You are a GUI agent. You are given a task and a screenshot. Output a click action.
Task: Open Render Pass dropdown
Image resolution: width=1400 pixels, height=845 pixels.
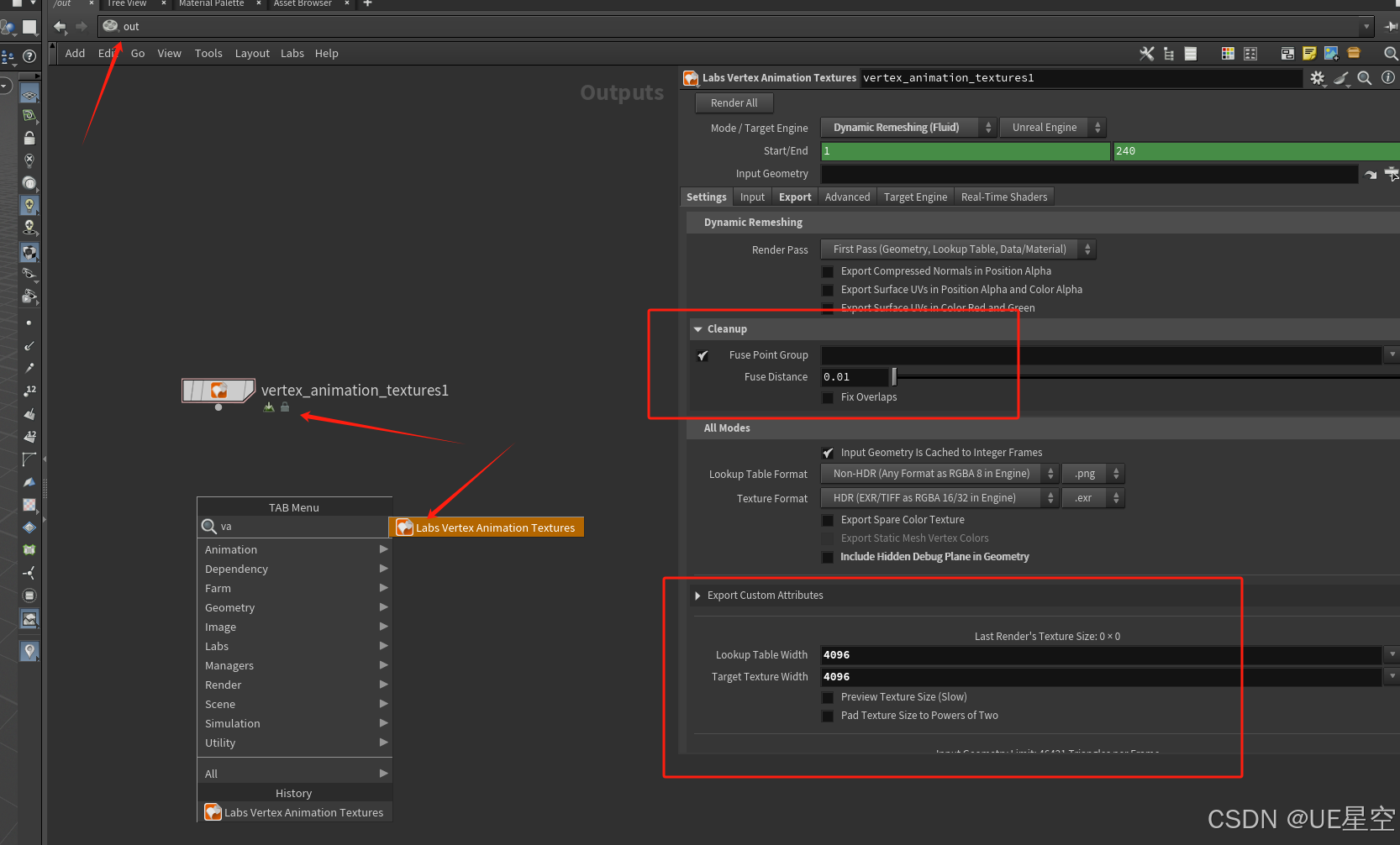point(958,249)
